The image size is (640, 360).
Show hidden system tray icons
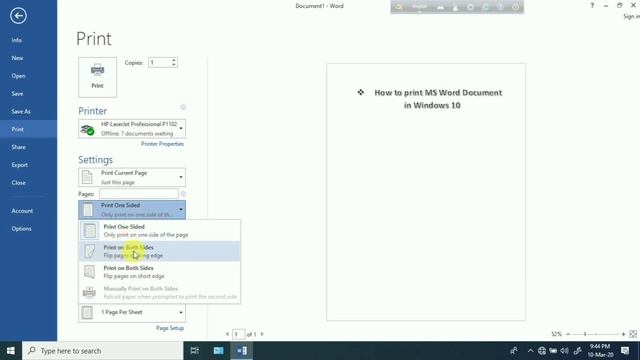pos(530,351)
